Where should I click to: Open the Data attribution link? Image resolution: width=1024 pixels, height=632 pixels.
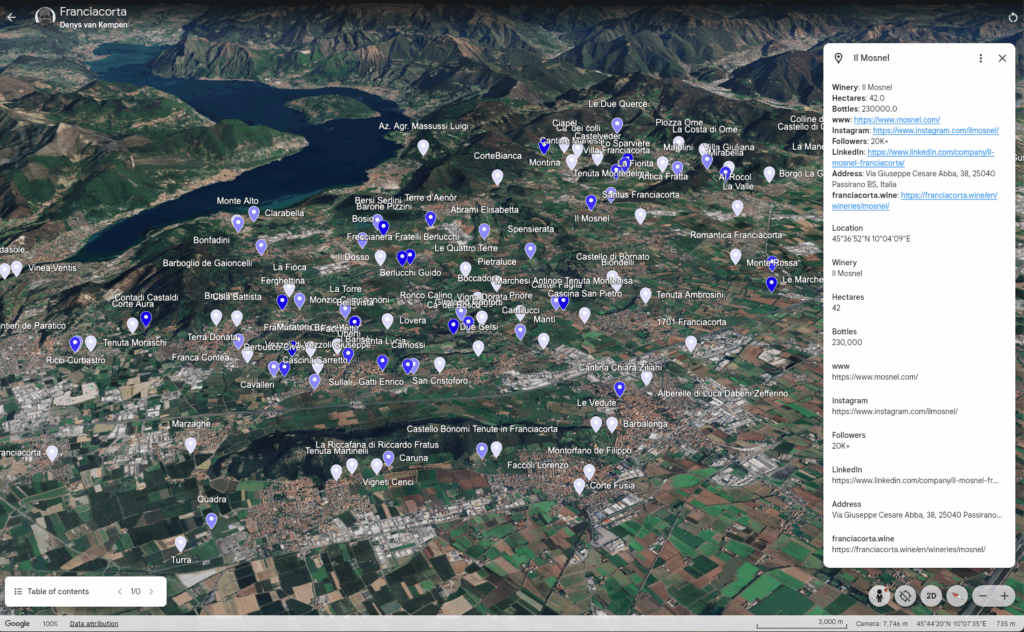[x=94, y=624]
